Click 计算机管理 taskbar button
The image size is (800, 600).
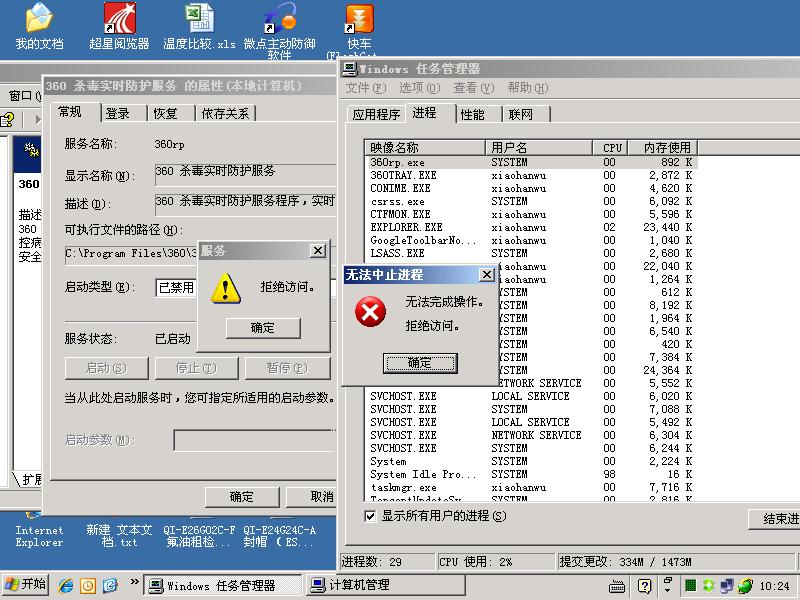(x=385, y=585)
